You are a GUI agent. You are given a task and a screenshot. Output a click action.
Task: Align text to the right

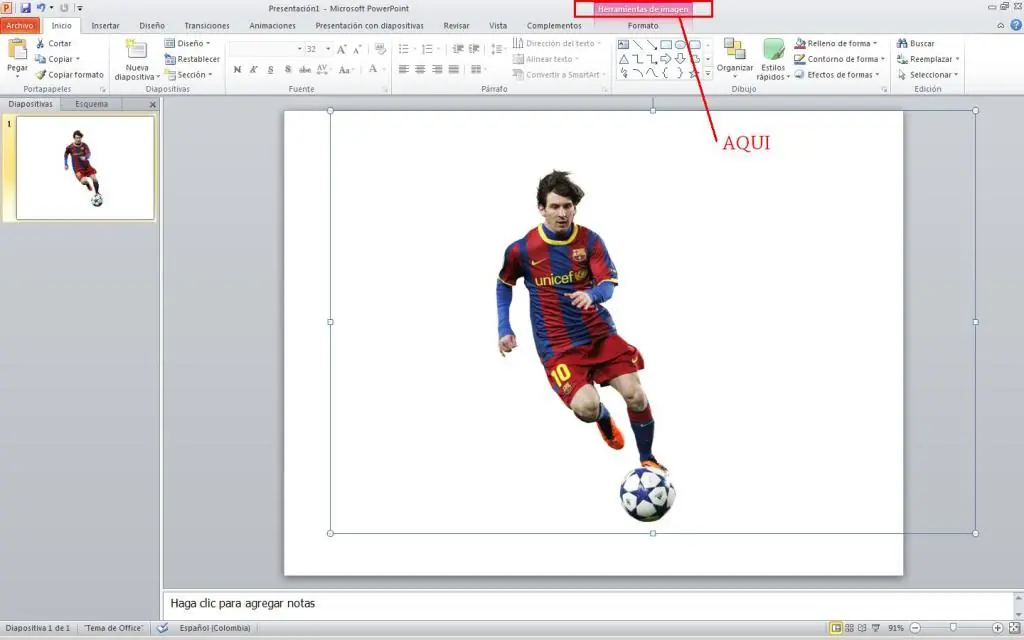437,69
